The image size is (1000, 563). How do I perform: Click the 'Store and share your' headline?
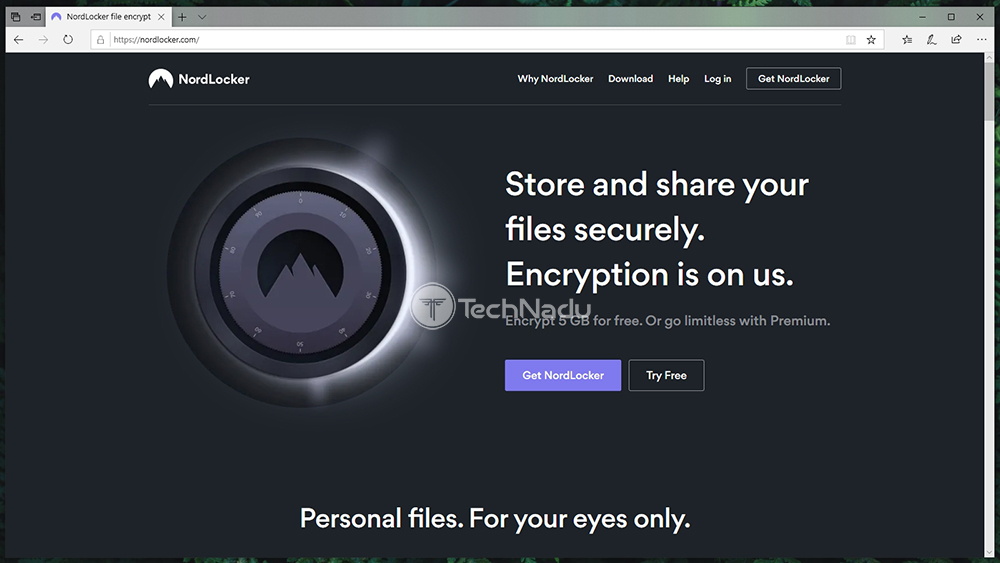pos(657,184)
